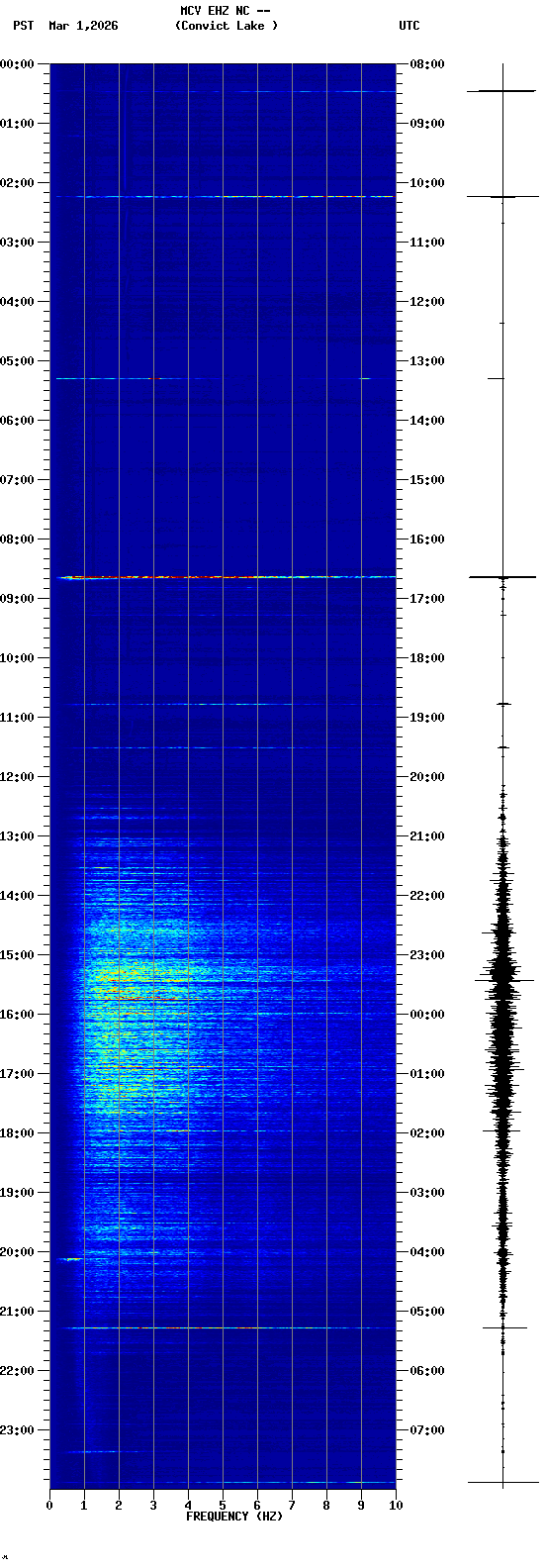Click the UTC time label '13:00'
Screen dimensions: 546x1568
[427, 361]
